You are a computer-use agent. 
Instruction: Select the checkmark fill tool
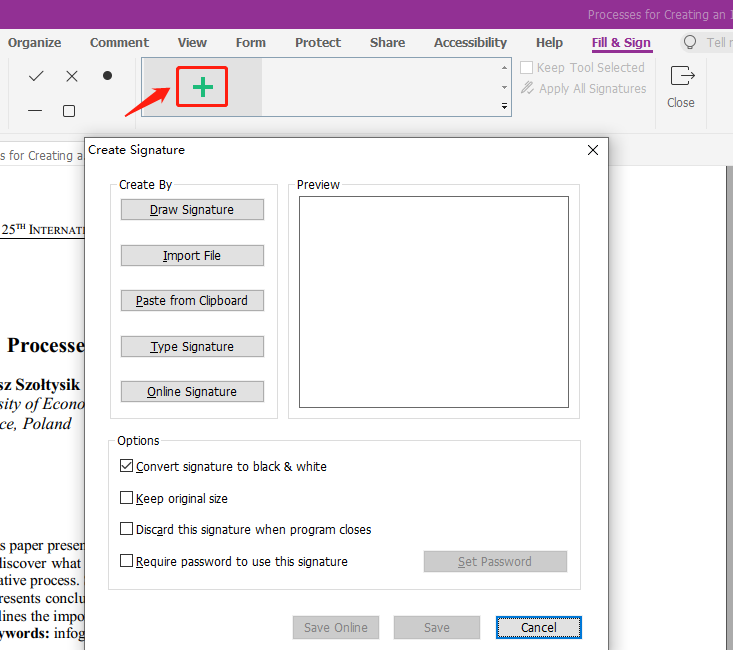tap(36, 76)
